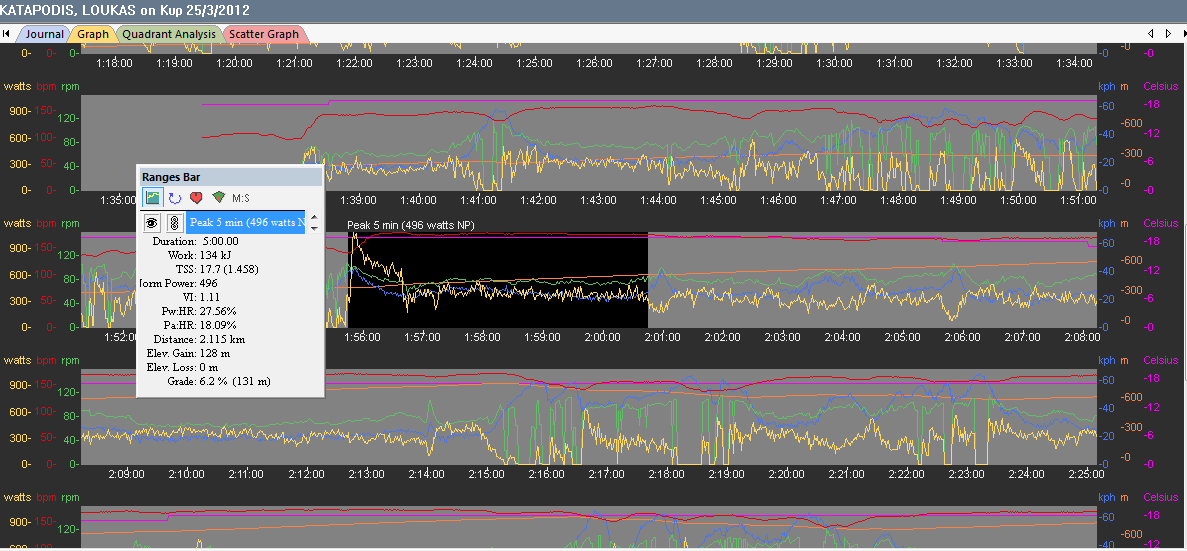This screenshot has height=551, width=1187.
Task: Open the Quadrant Analysis tab
Action: point(168,34)
